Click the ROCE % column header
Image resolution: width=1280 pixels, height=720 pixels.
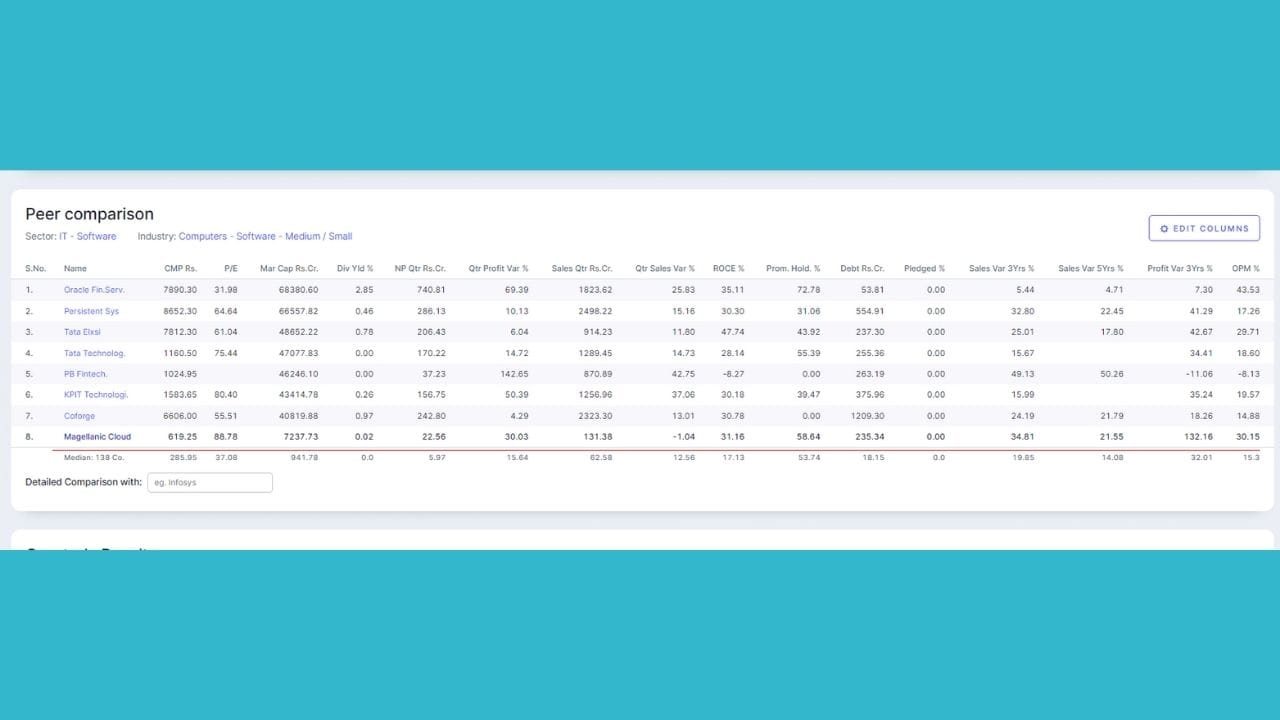coord(728,269)
